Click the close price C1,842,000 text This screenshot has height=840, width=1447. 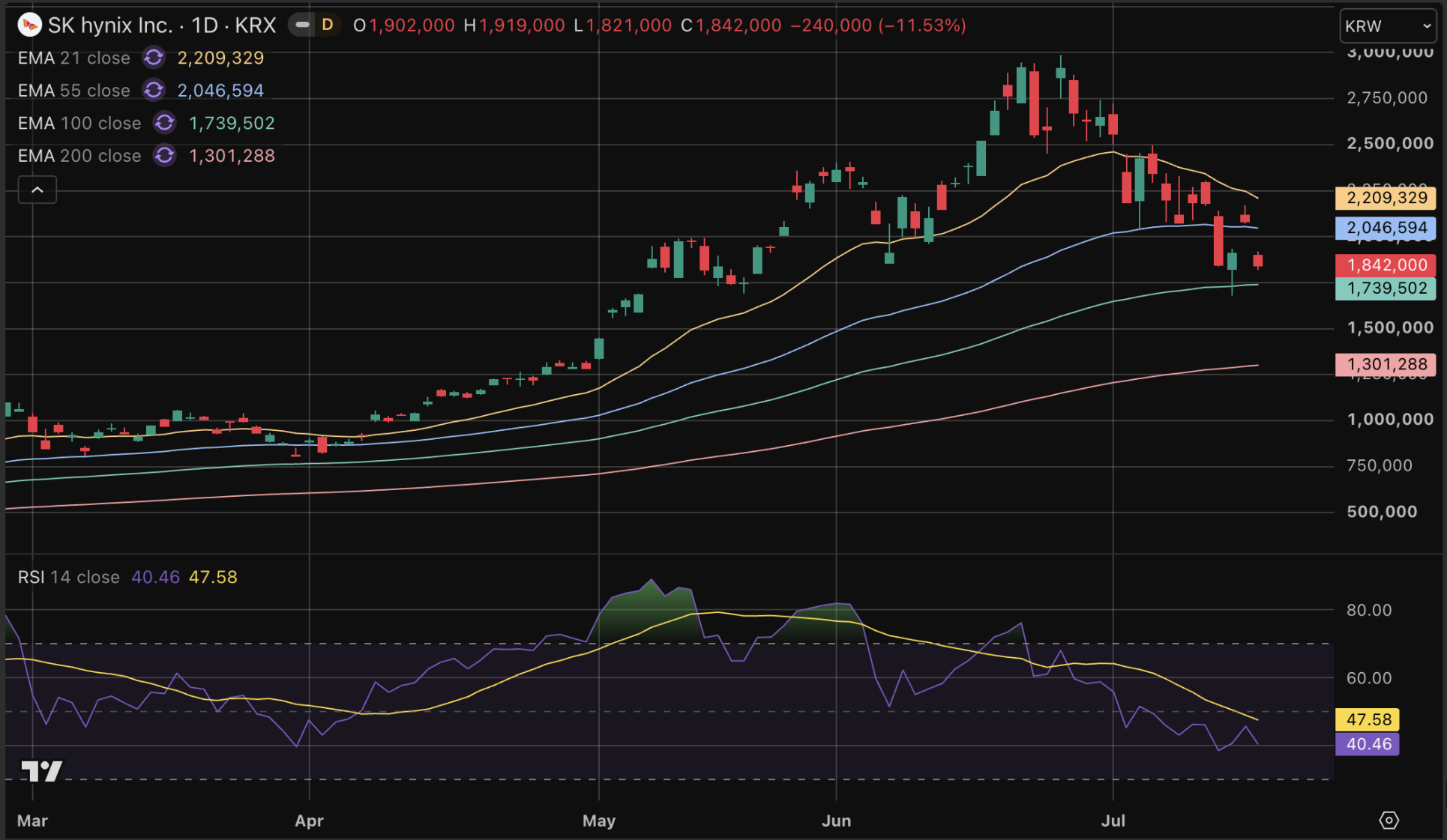click(731, 25)
